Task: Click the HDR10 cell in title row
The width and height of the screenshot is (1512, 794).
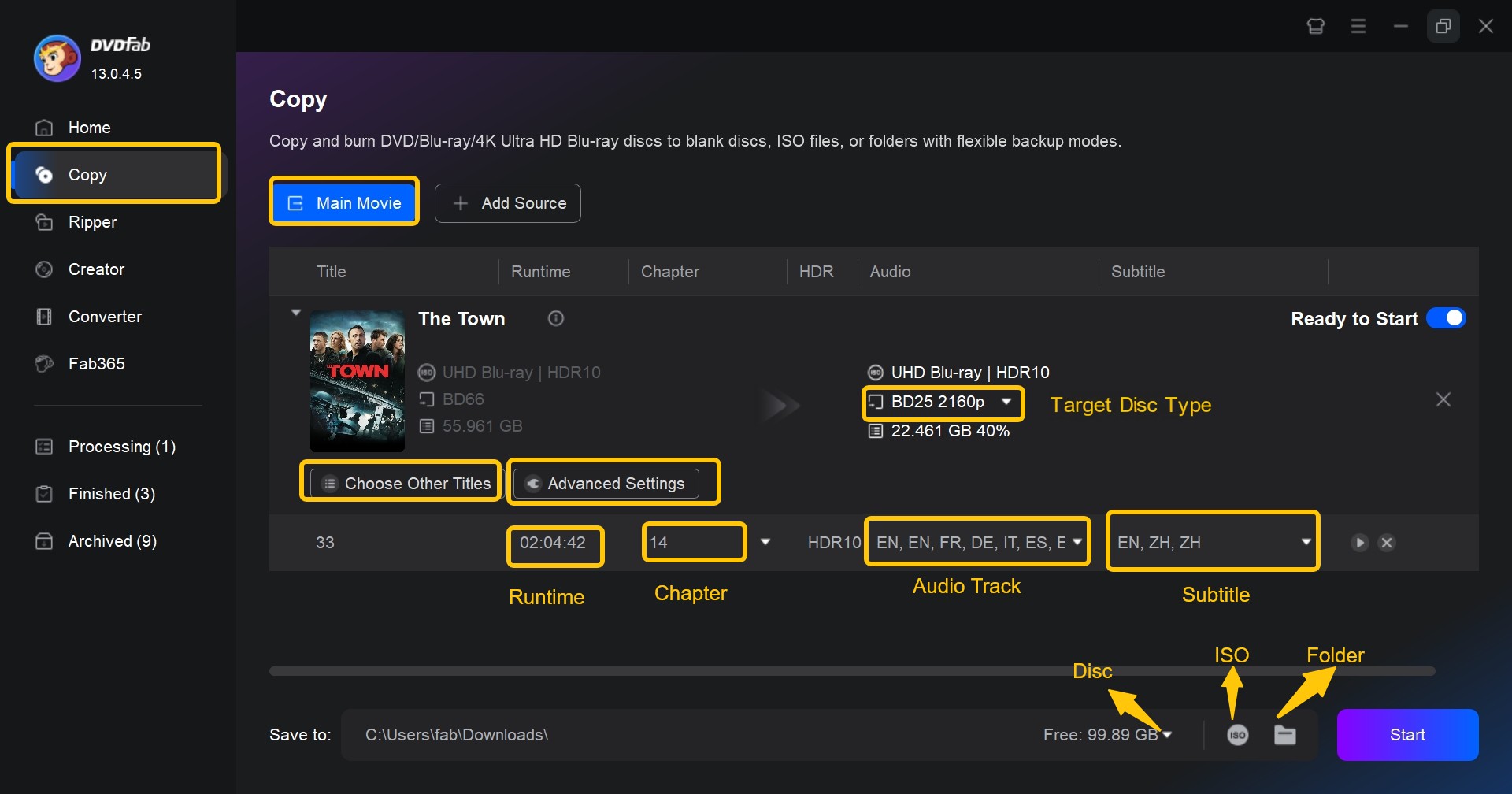Action: [834, 542]
